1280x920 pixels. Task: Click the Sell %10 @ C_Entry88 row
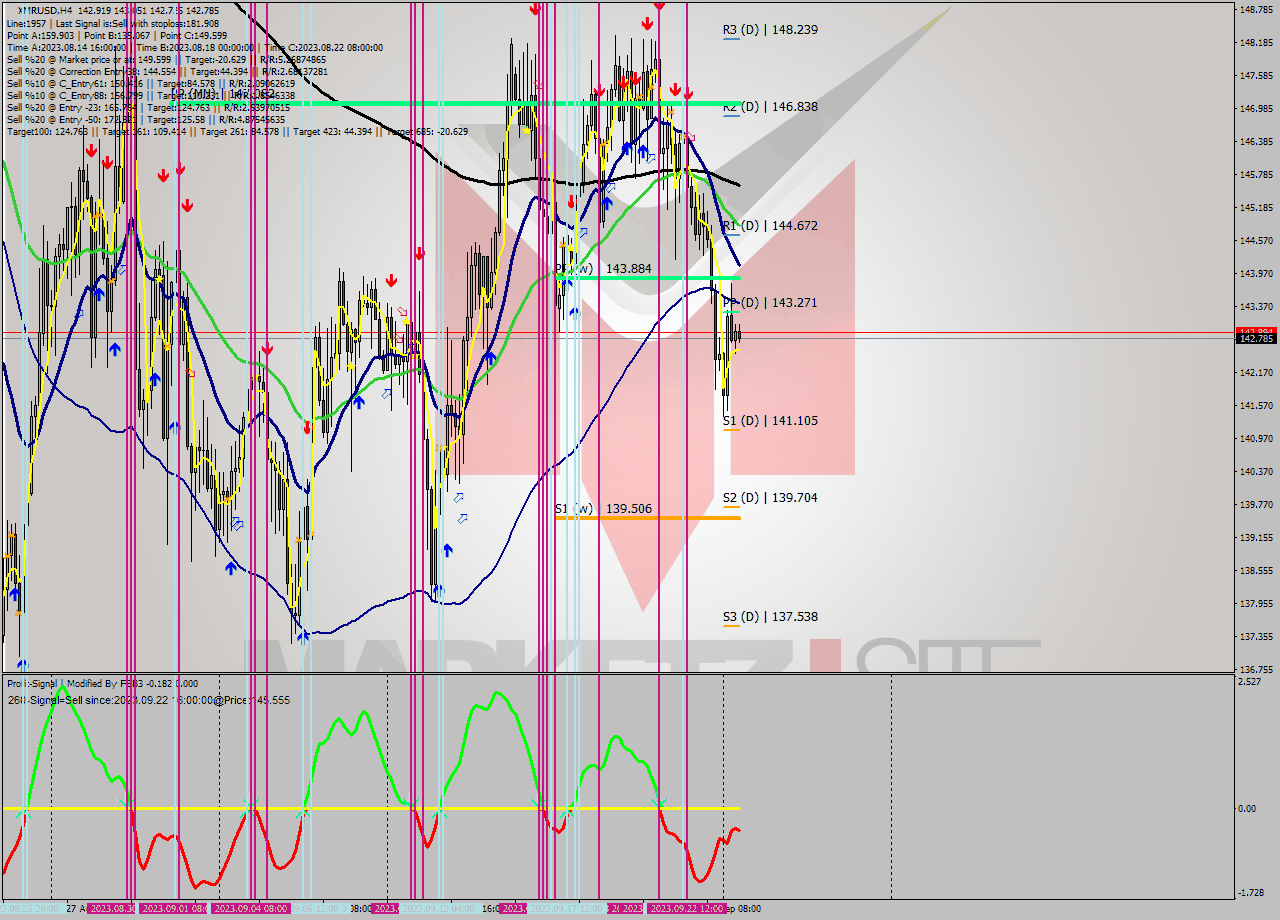[x=151, y=95]
